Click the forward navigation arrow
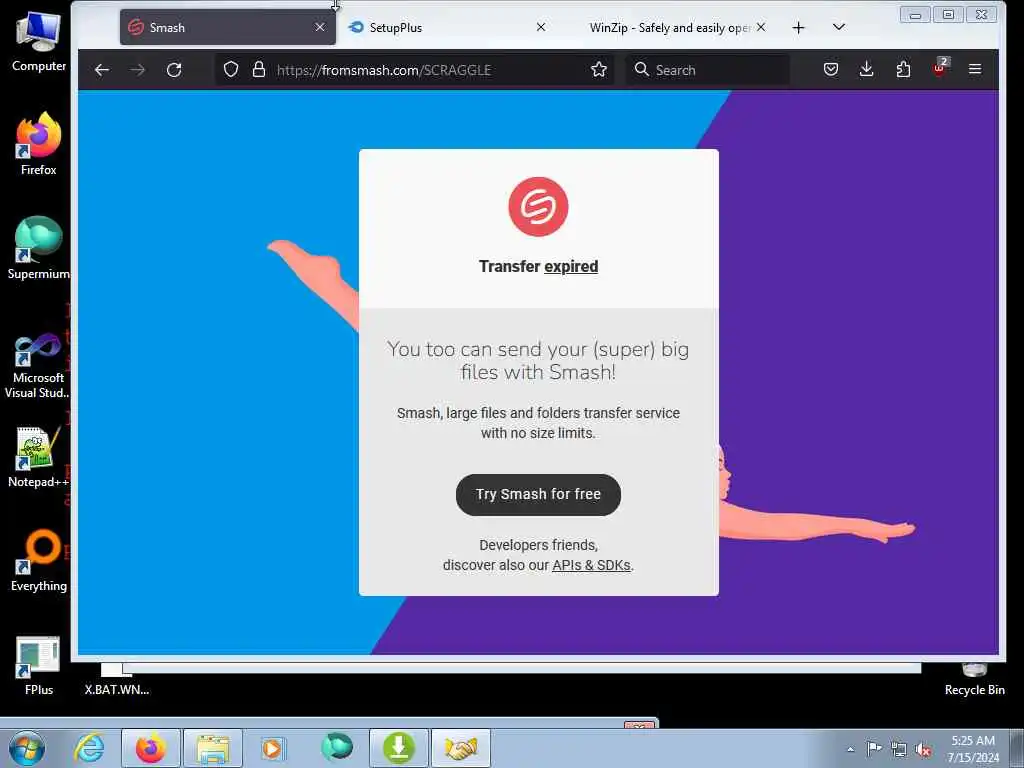The height and width of the screenshot is (768, 1024). (x=138, y=70)
